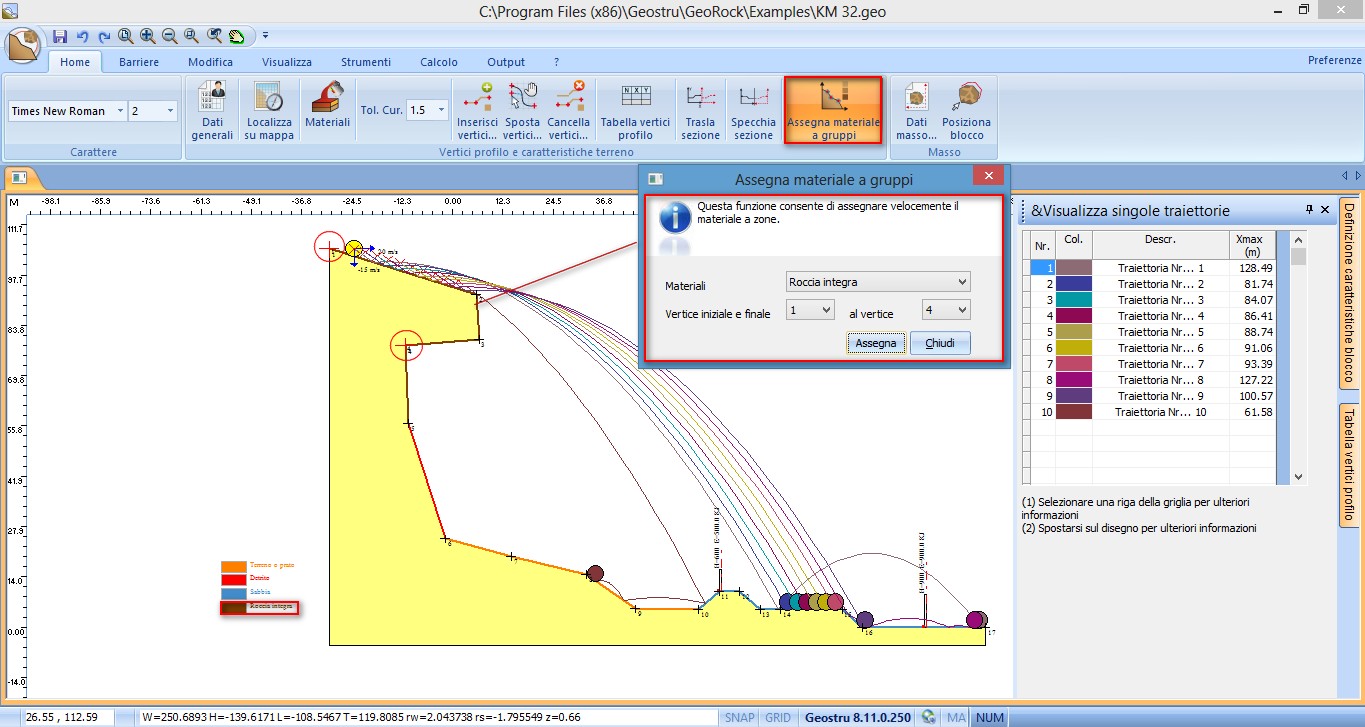1365x727 pixels.
Task: Click the Descr. column header
Action: [1160, 246]
